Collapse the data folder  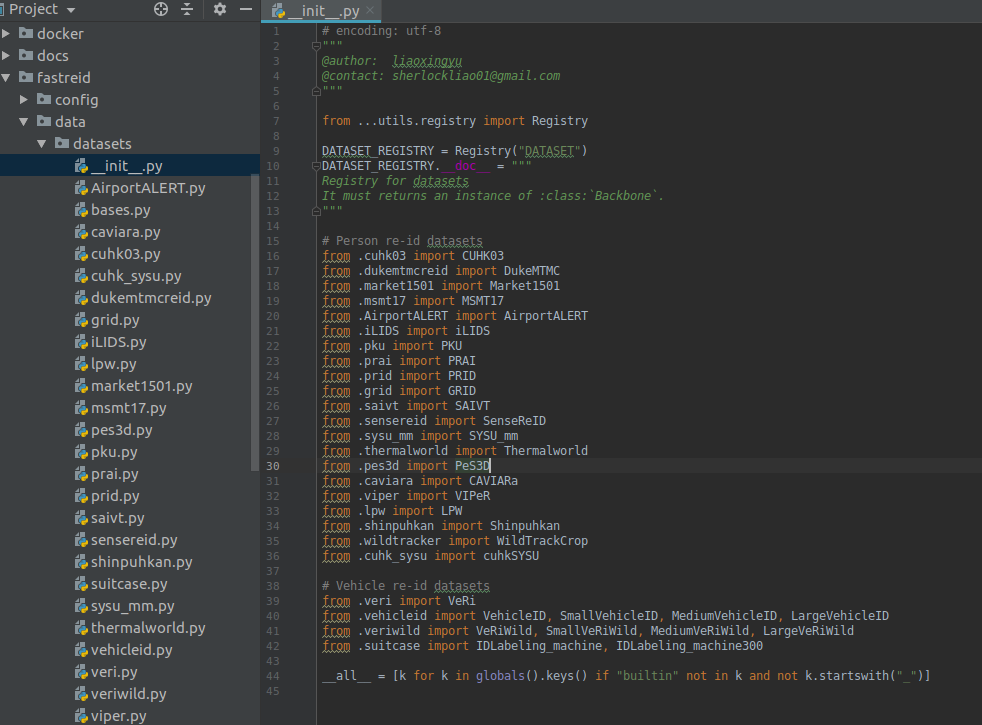pos(24,121)
